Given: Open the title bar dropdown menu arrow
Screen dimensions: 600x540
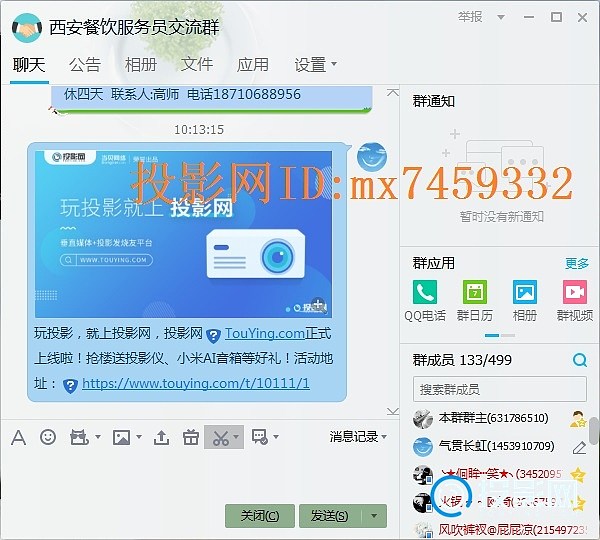Looking at the screenshot, I should point(501,17).
